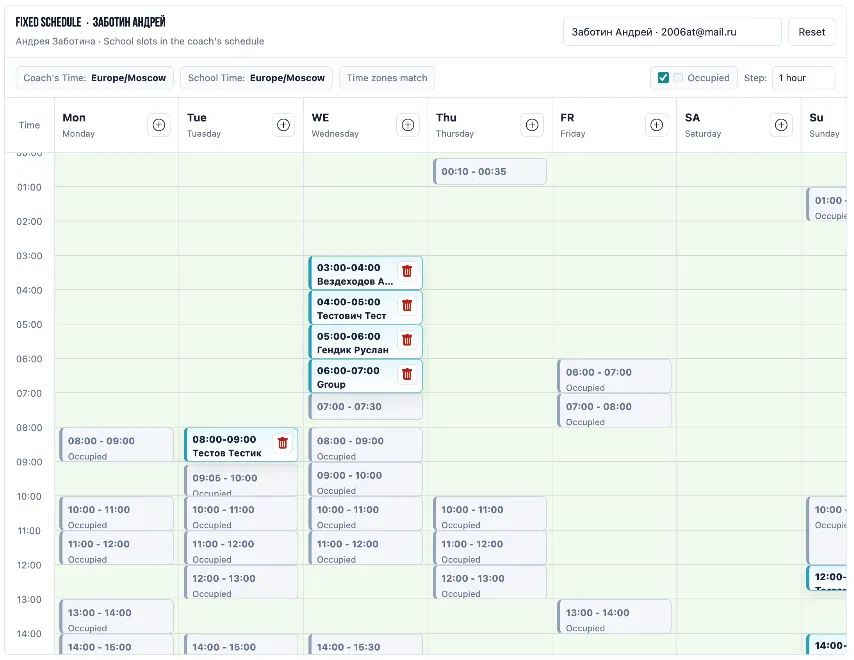Delete the 06:00-07:00 Group slot
The image size is (854, 660).
pos(407,374)
